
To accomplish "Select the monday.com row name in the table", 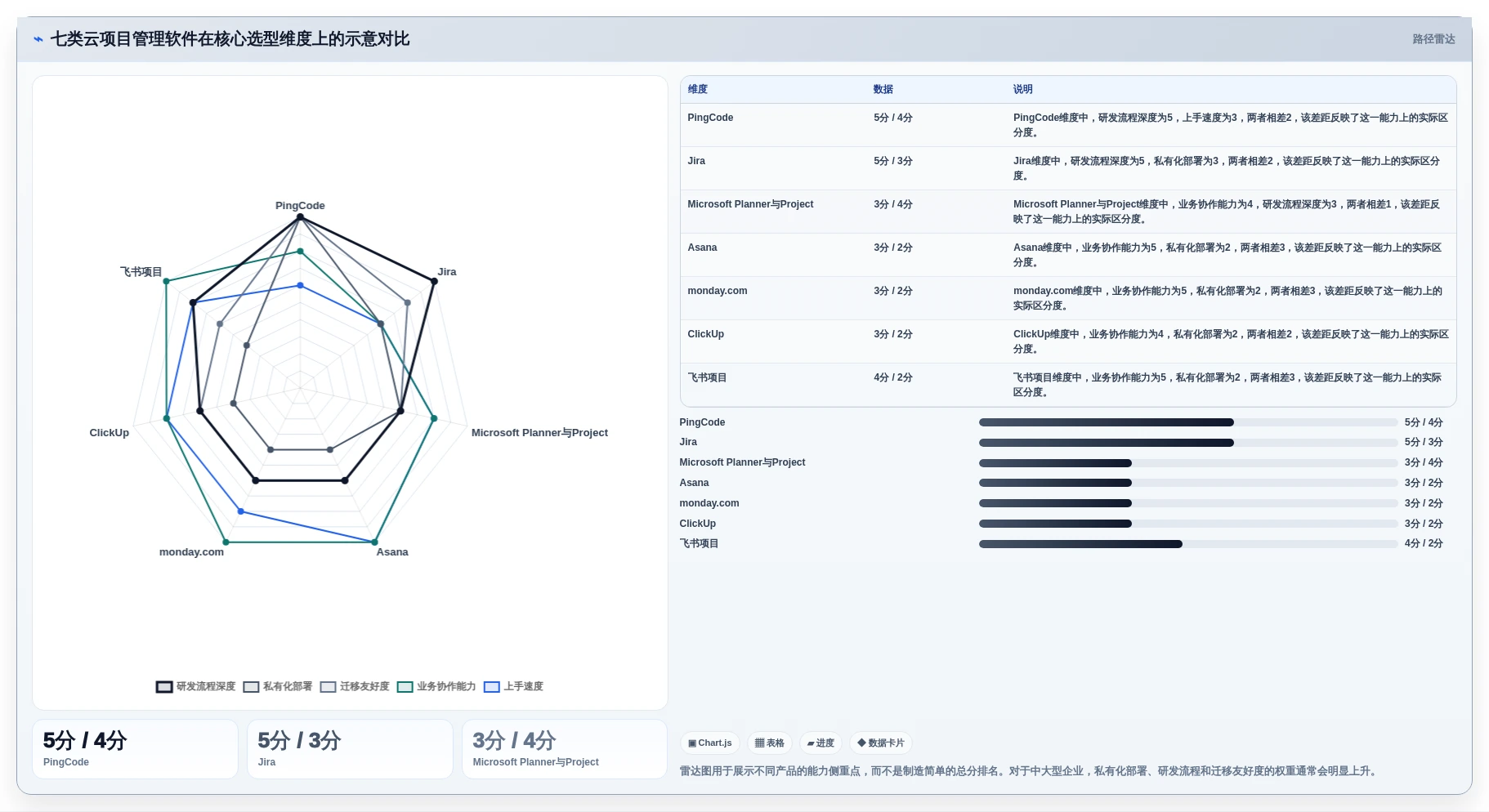I will point(717,291).
